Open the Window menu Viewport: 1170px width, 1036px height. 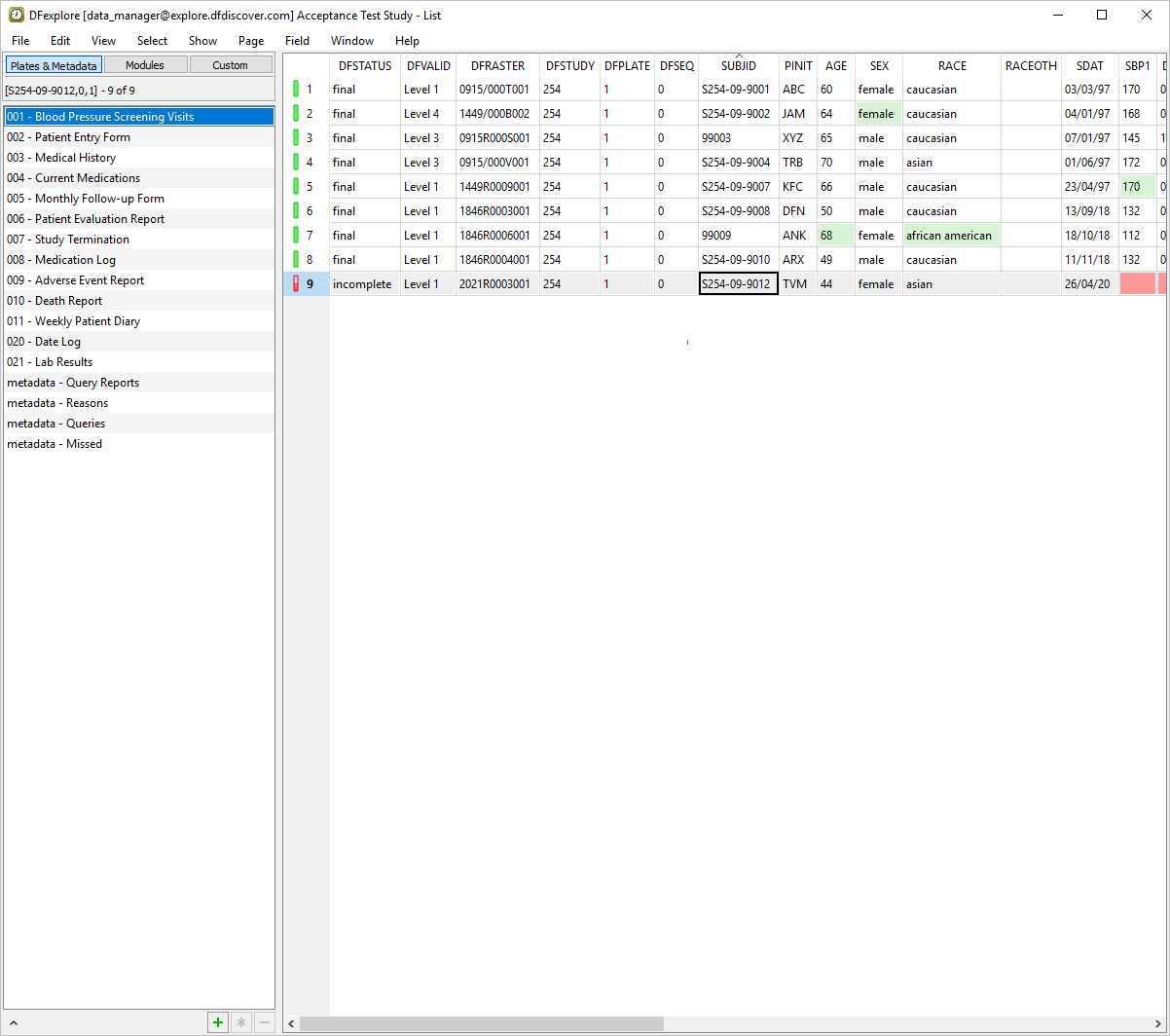351,41
